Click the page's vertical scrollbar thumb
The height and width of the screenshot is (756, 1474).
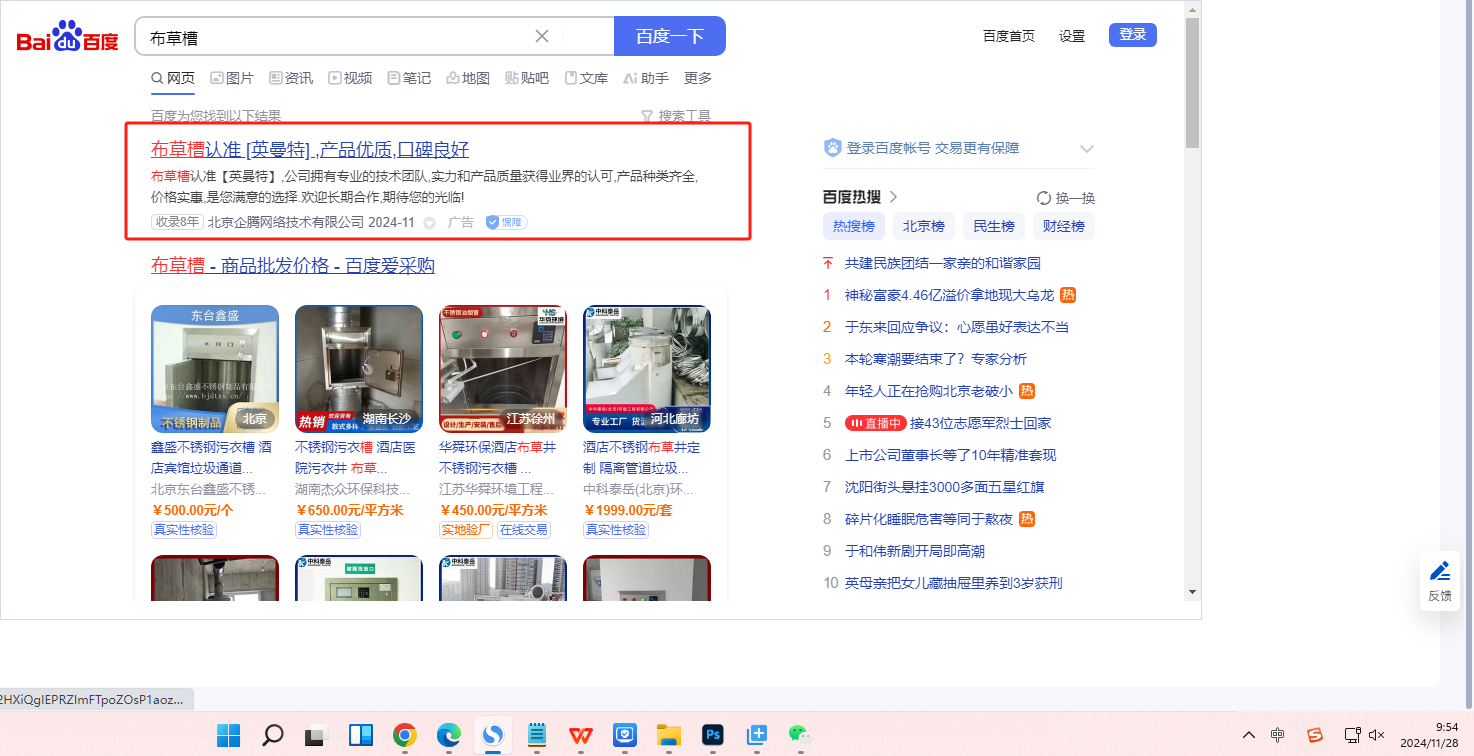[x=1192, y=83]
